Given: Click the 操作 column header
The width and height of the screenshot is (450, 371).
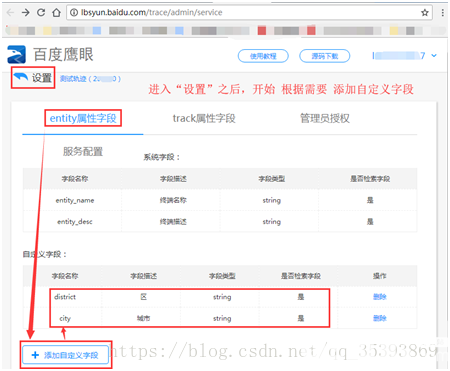Looking at the screenshot, I should coord(380,276).
